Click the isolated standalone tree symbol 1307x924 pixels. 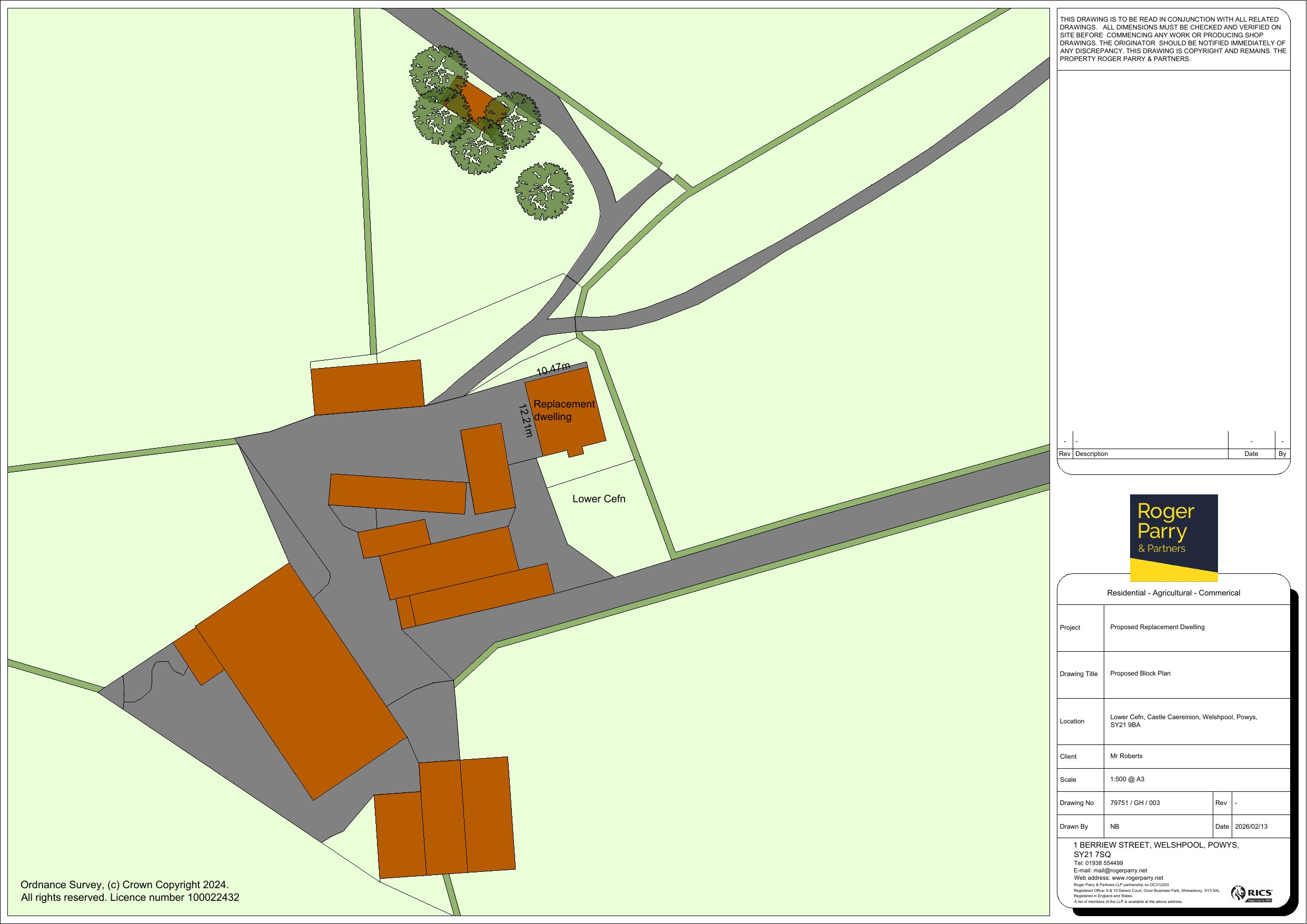tap(544, 191)
